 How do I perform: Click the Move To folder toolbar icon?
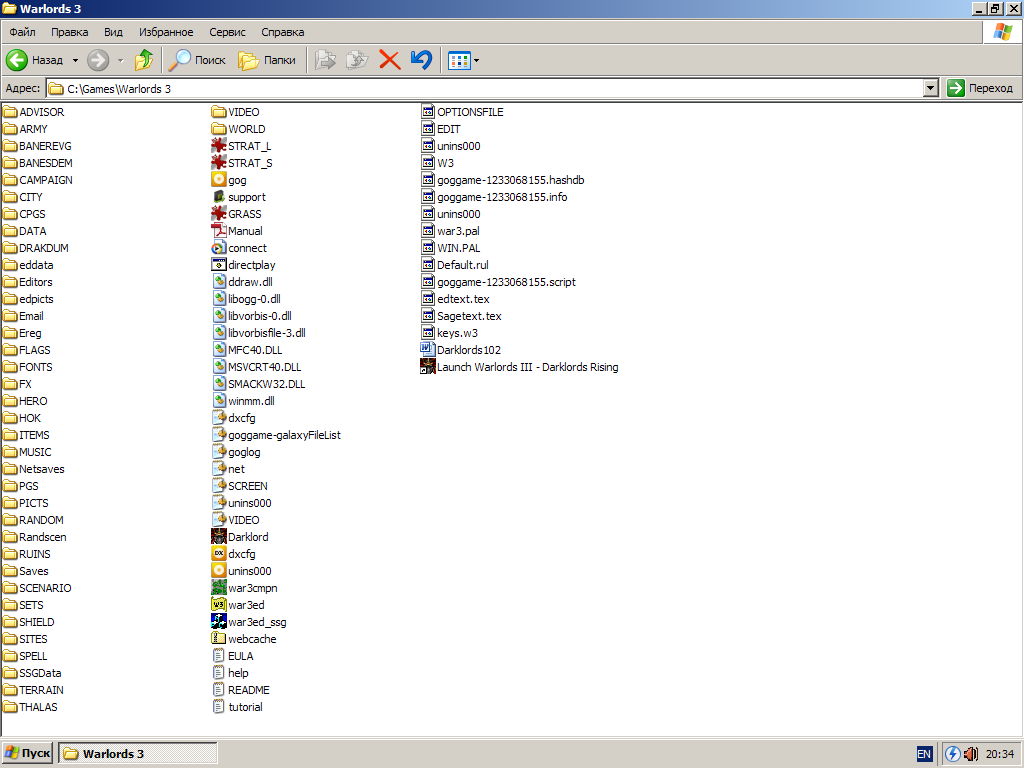click(x=325, y=60)
